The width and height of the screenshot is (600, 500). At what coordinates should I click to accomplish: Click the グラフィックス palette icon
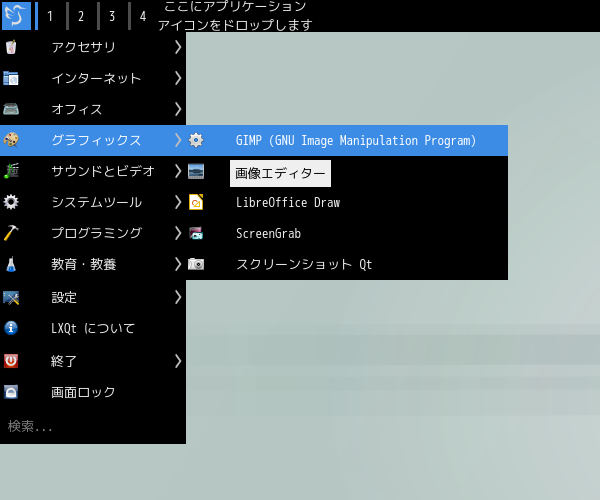point(11,140)
